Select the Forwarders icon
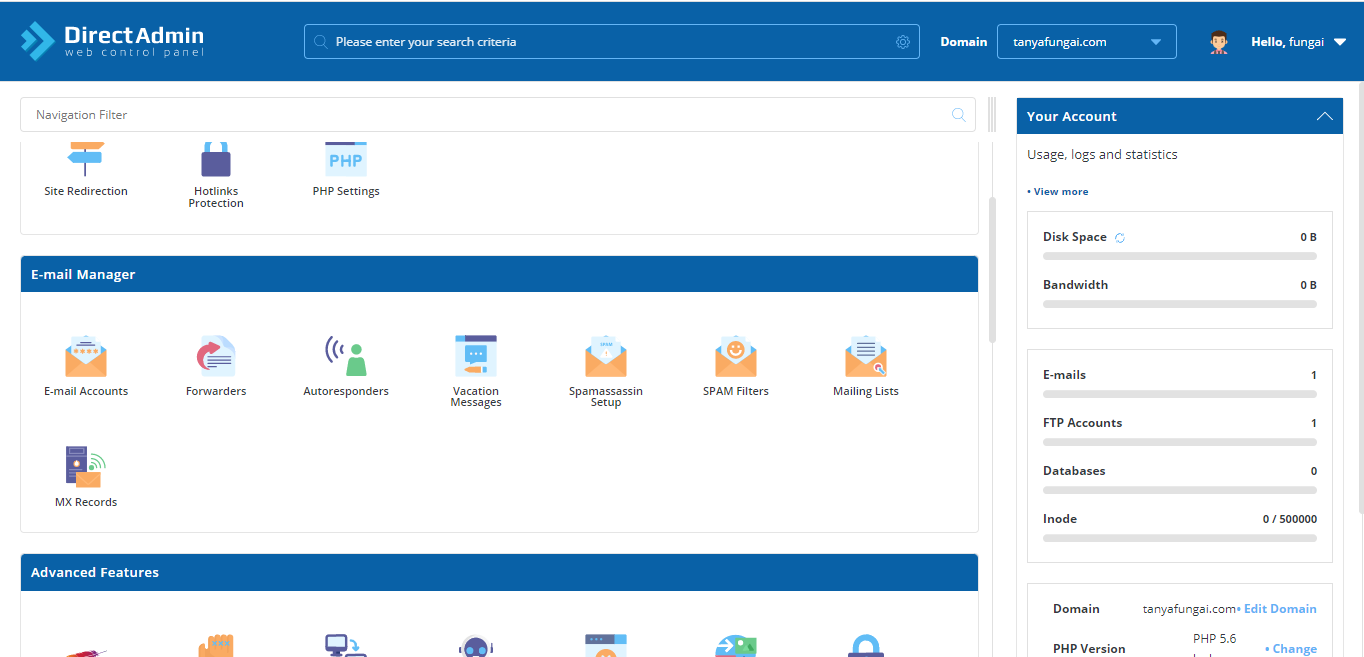Screen dimensions: 1364x657 click(x=215, y=364)
